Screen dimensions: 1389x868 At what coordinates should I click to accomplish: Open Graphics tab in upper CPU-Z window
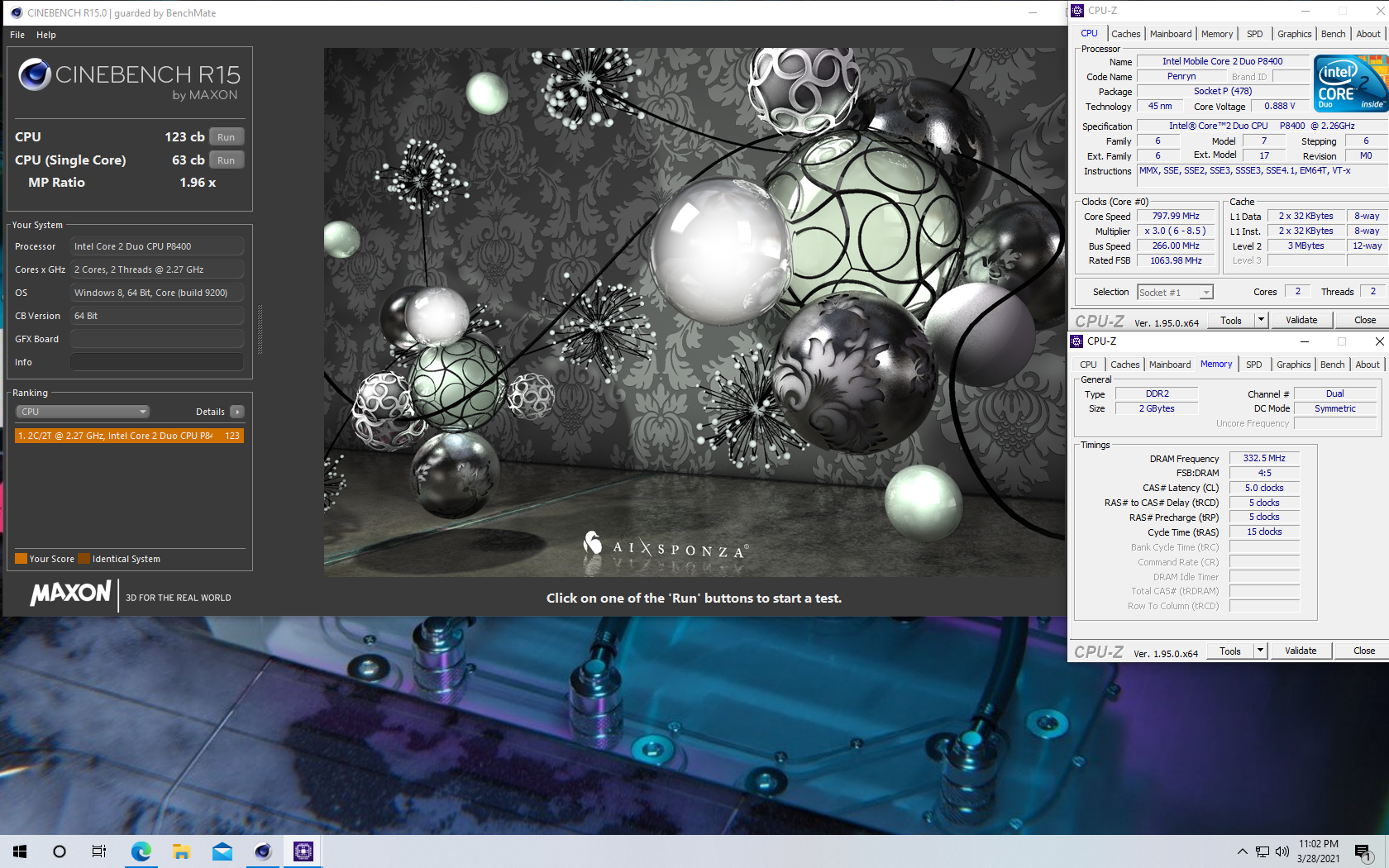1295,34
